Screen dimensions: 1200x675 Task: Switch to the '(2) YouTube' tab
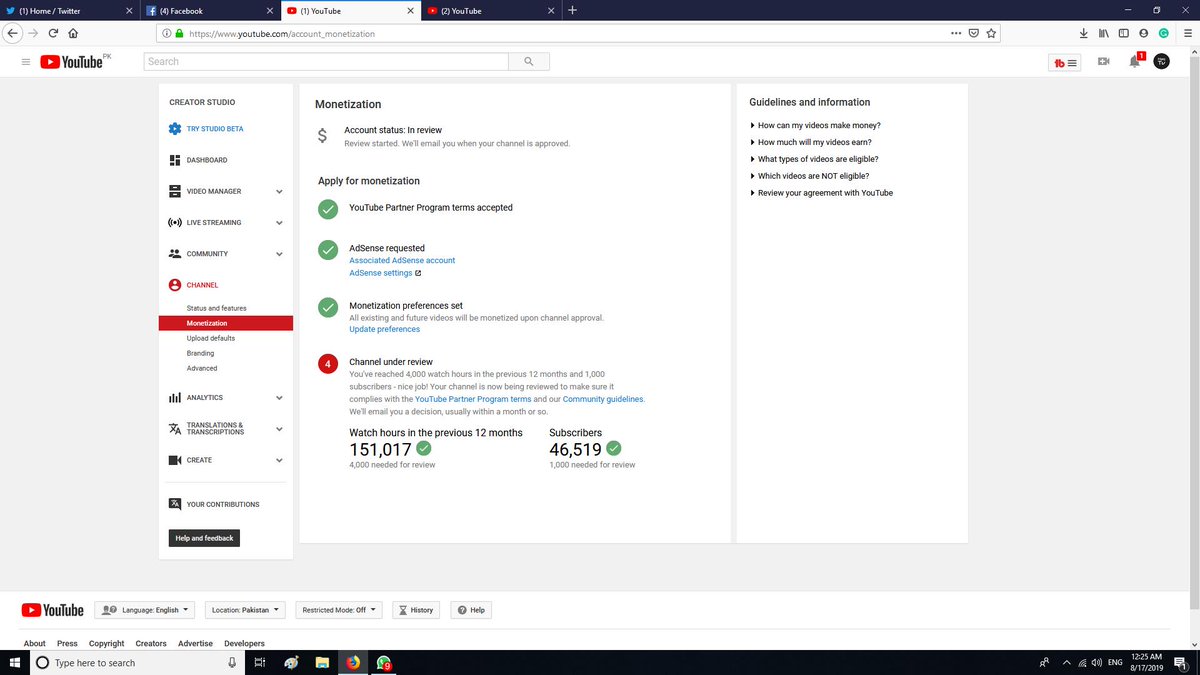(x=490, y=10)
